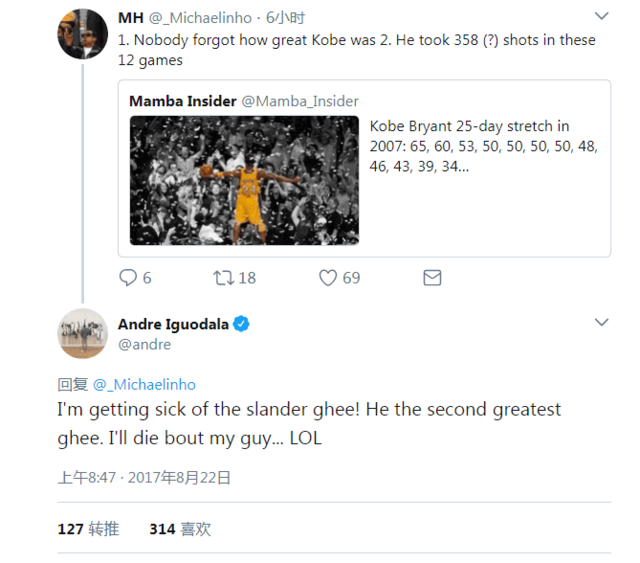Retweet MH's tweet via the arrows icon
Screen dimensions: 640x563
click(x=223, y=278)
